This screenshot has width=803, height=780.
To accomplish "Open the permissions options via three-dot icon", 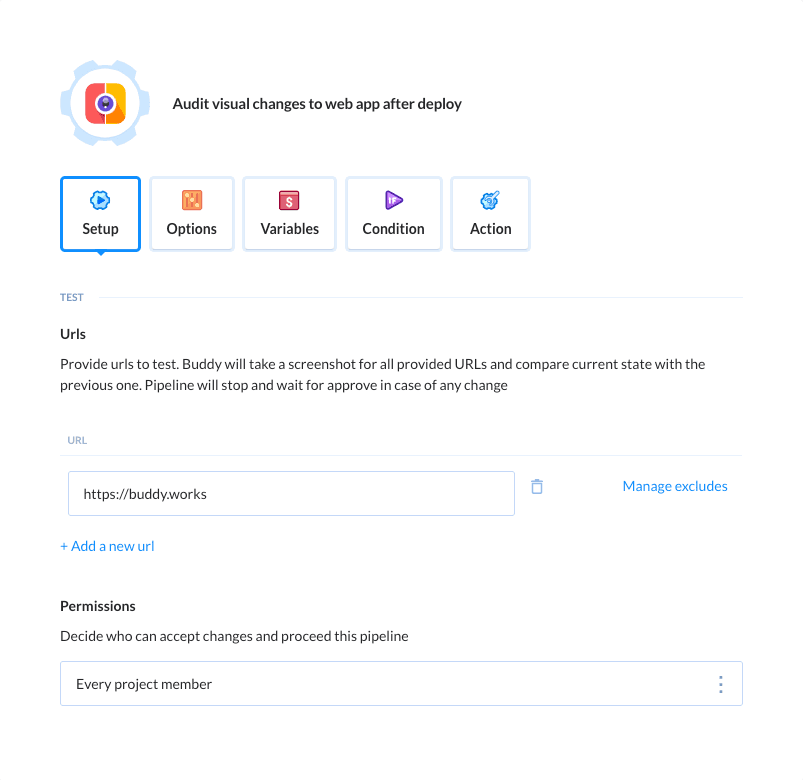I will tap(720, 684).
